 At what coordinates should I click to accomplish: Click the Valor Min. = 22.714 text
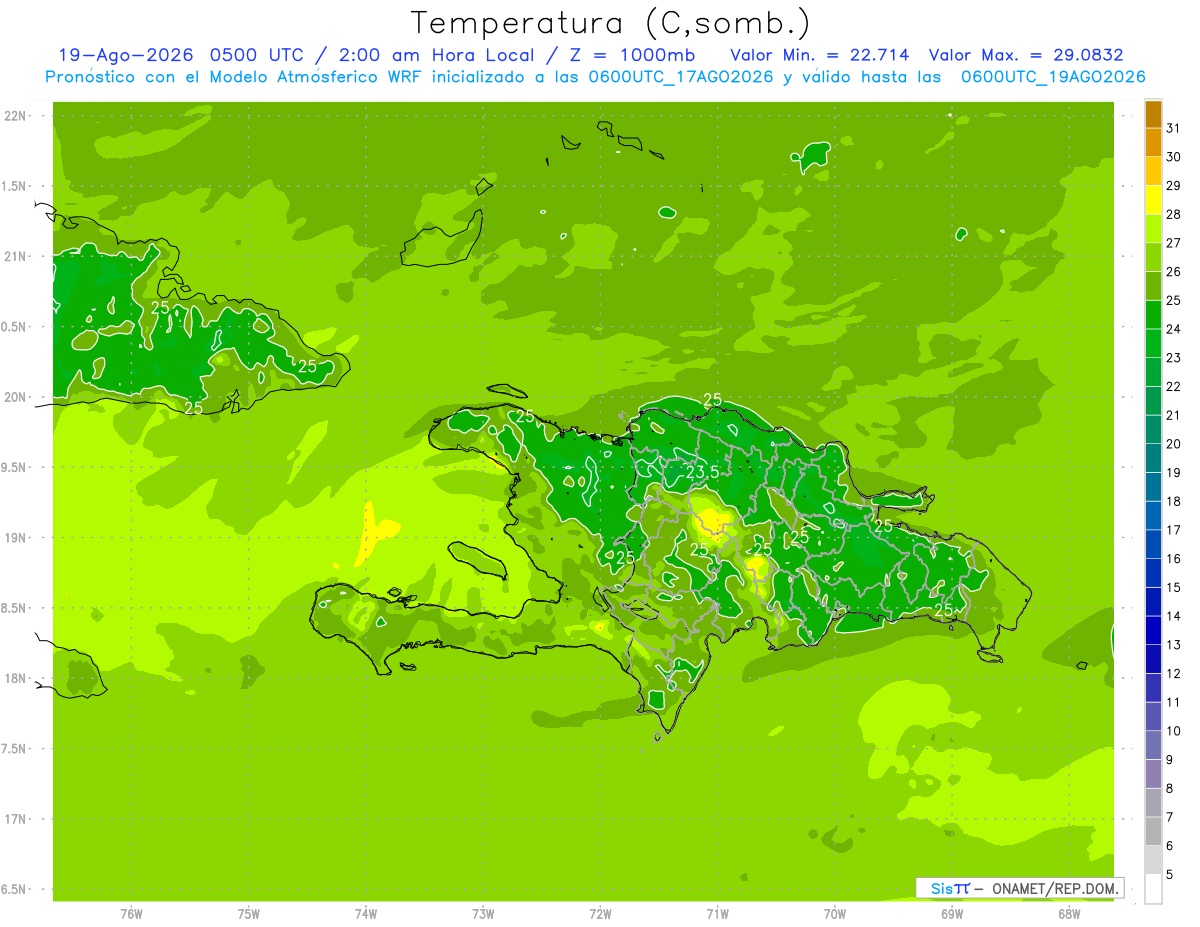tap(820, 55)
